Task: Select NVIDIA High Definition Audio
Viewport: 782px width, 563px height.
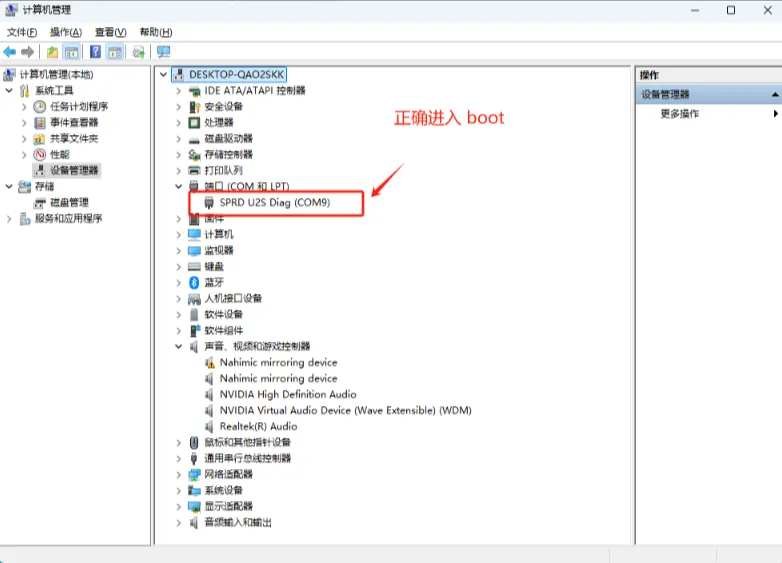Action: tap(288, 394)
